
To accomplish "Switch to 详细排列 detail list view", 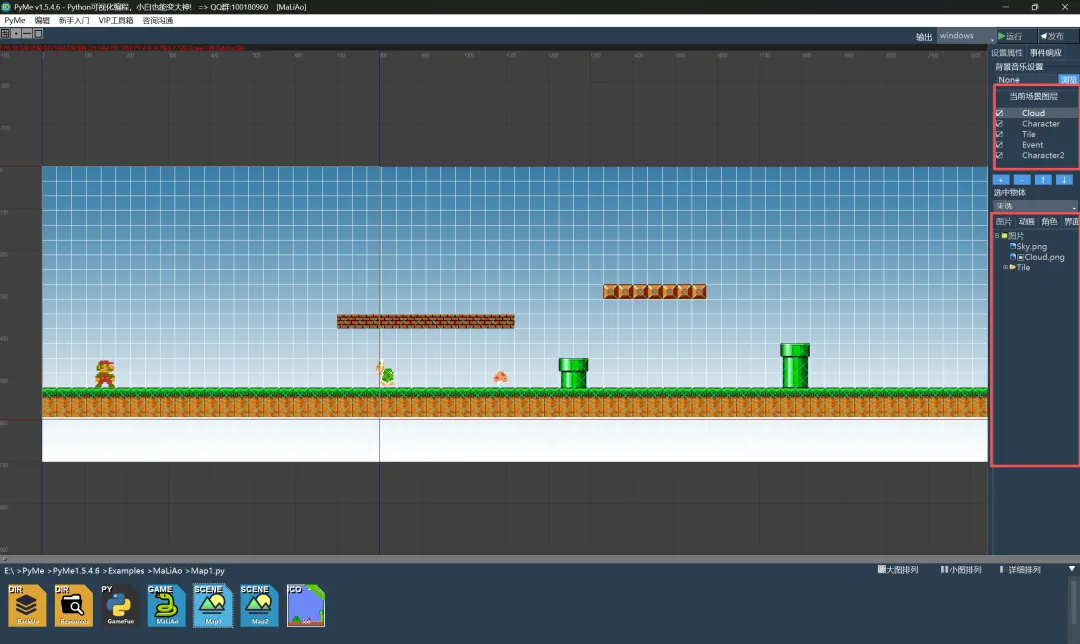I will pos(1020,570).
